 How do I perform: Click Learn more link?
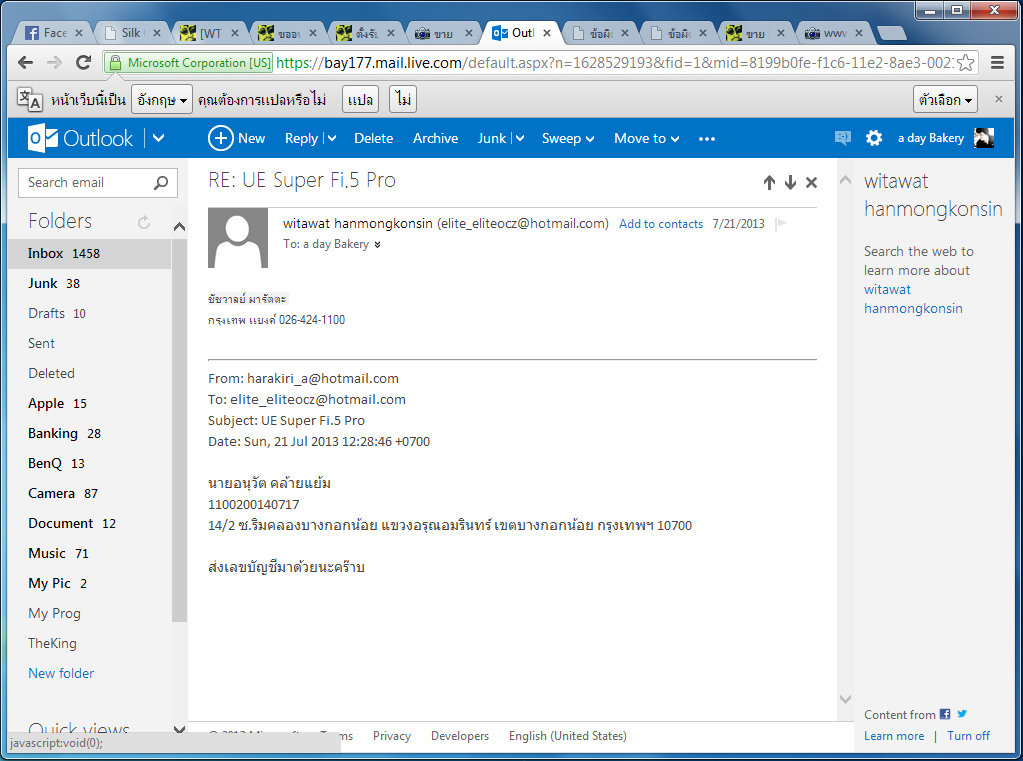894,736
